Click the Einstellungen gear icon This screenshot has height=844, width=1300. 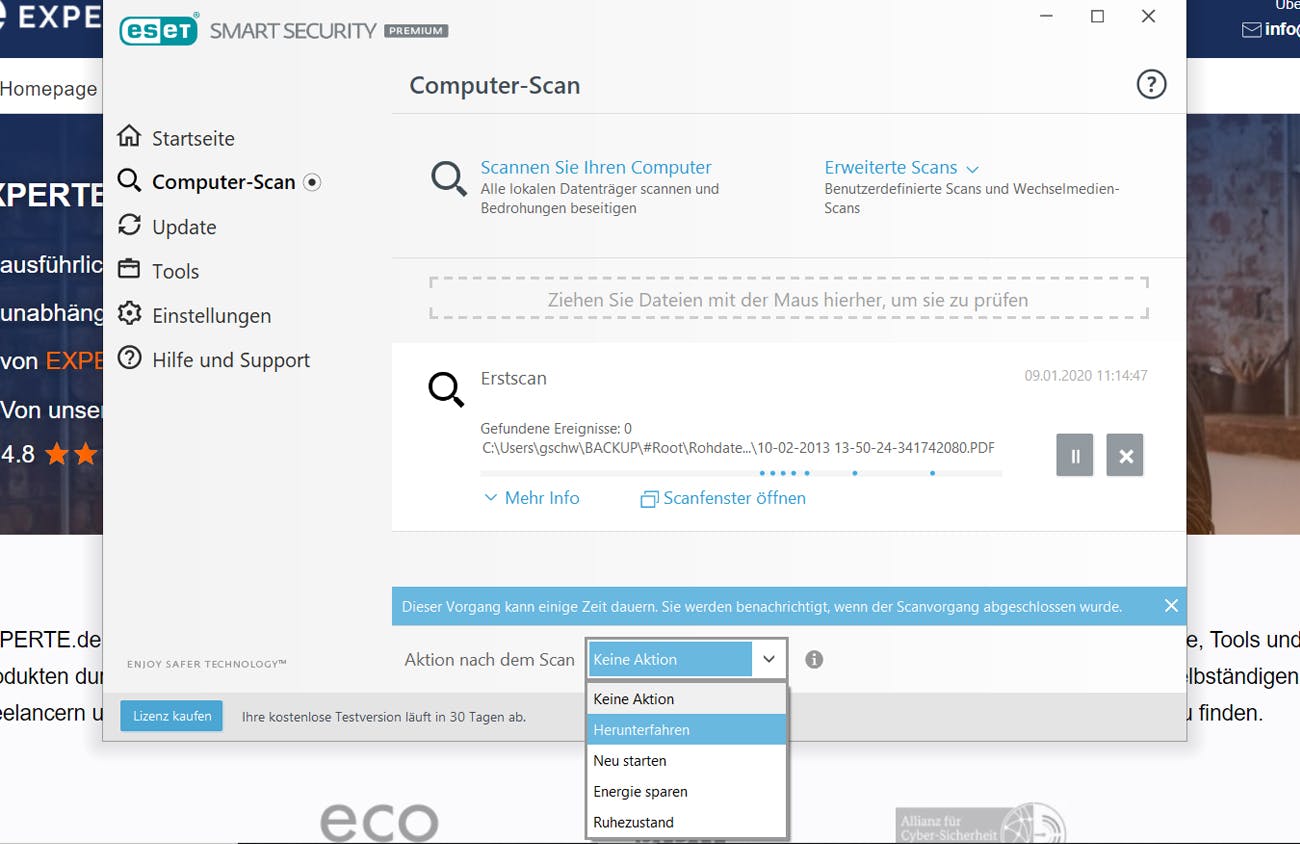(129, 314)
